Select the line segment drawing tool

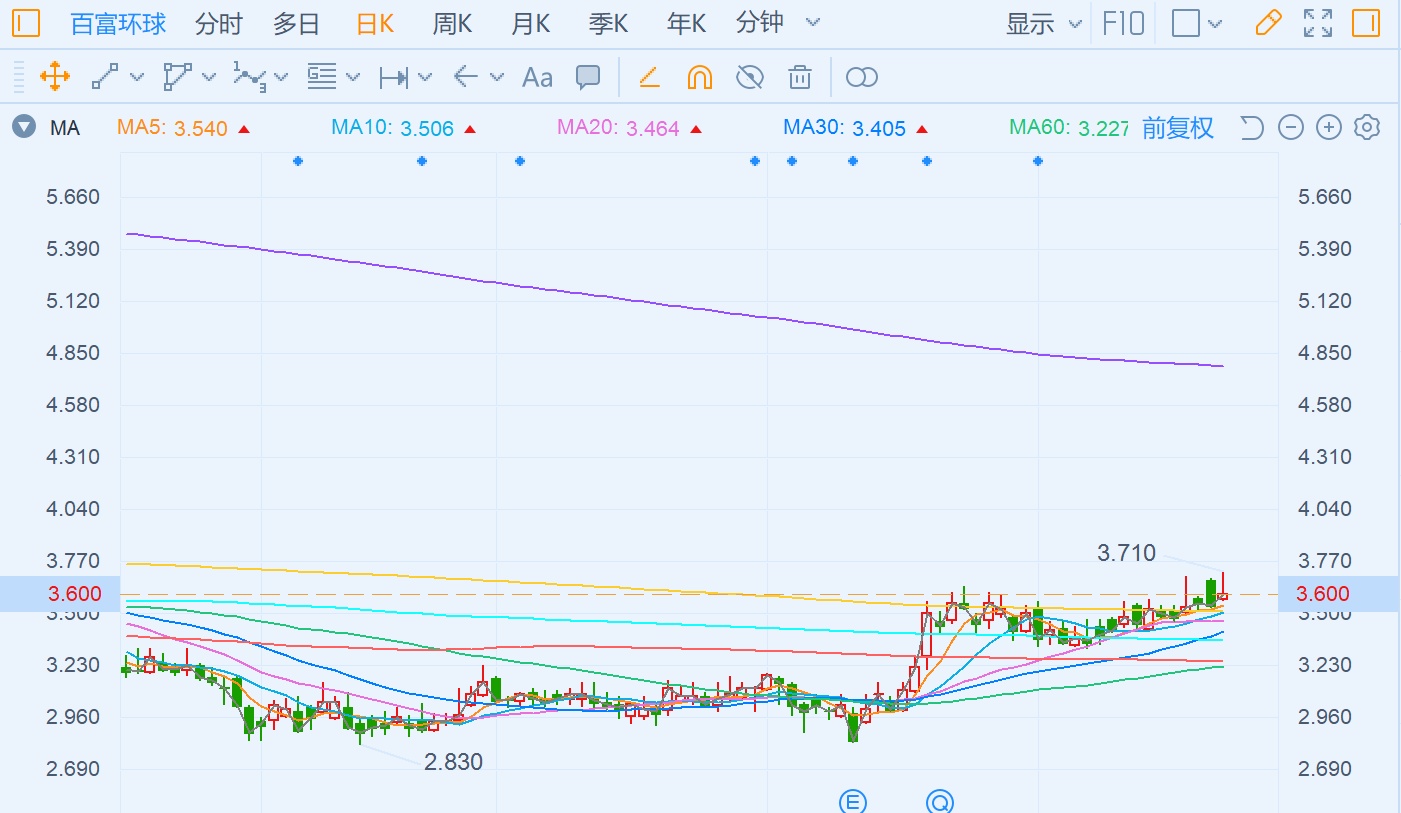coord(105,77)
